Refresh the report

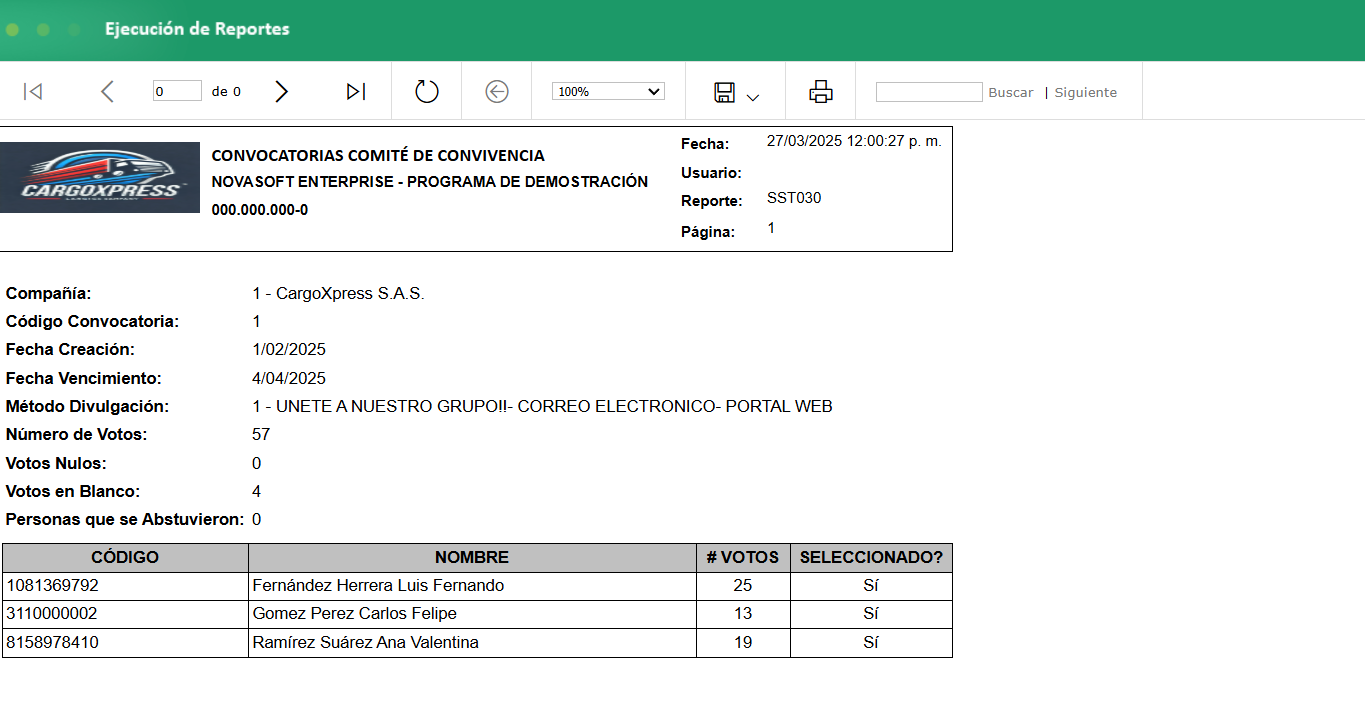point(427,92)
